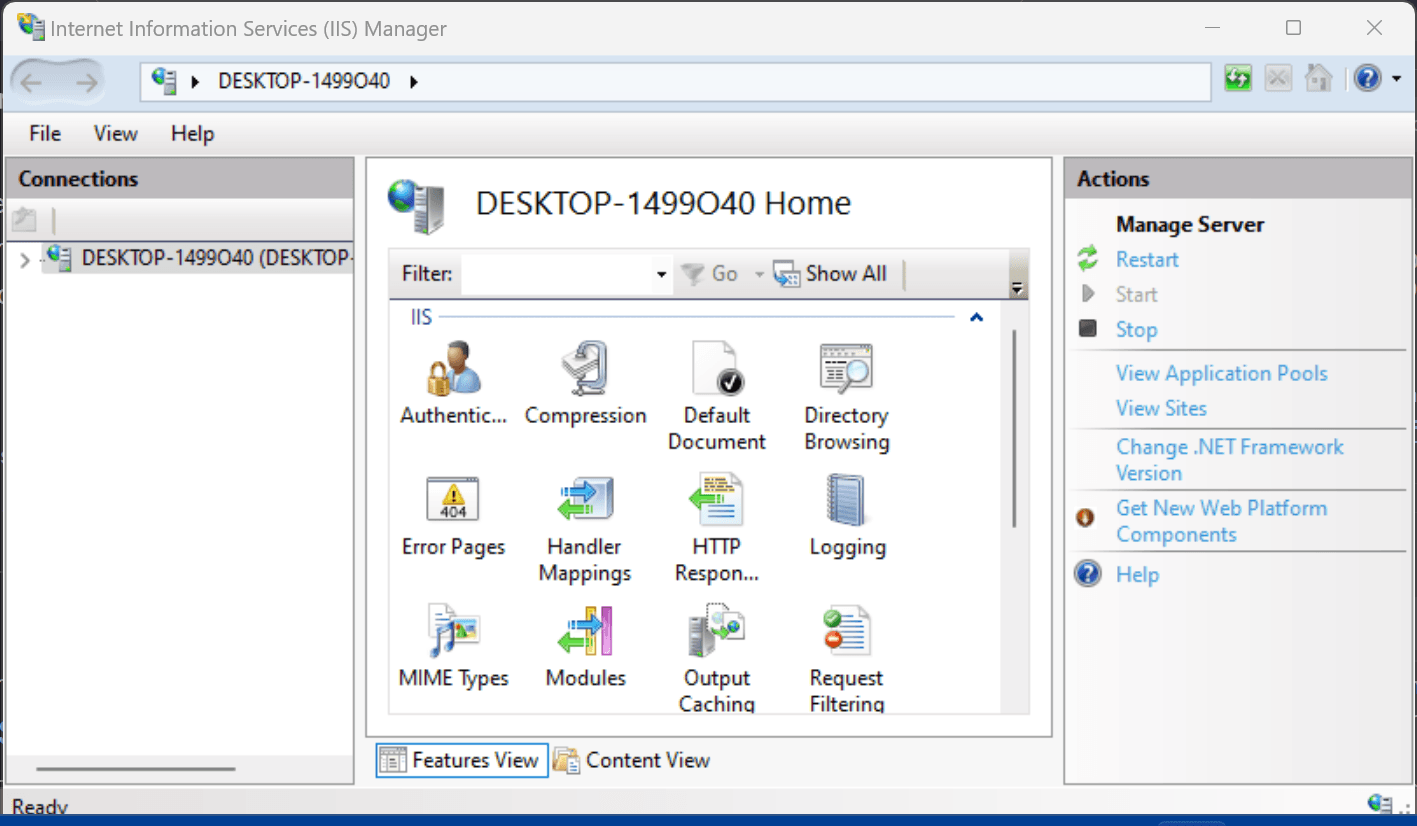This screenshot has width=1417, height=826.
Task: Open View Application Pools
Action: click(x=1221, y=372)
